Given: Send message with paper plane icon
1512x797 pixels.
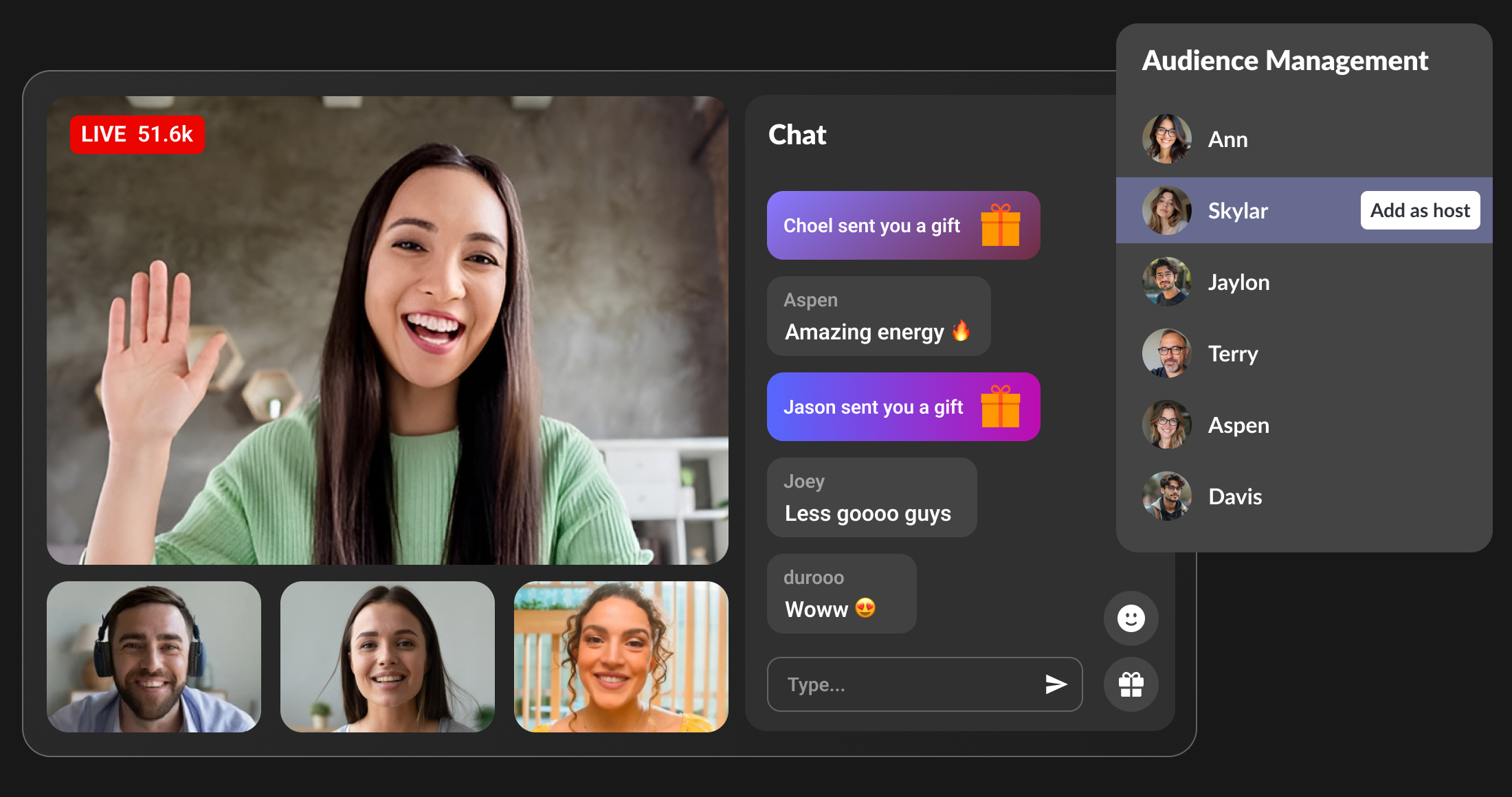Looking at the screenshot, I should pyautogui.click(x=1056, y=684).
